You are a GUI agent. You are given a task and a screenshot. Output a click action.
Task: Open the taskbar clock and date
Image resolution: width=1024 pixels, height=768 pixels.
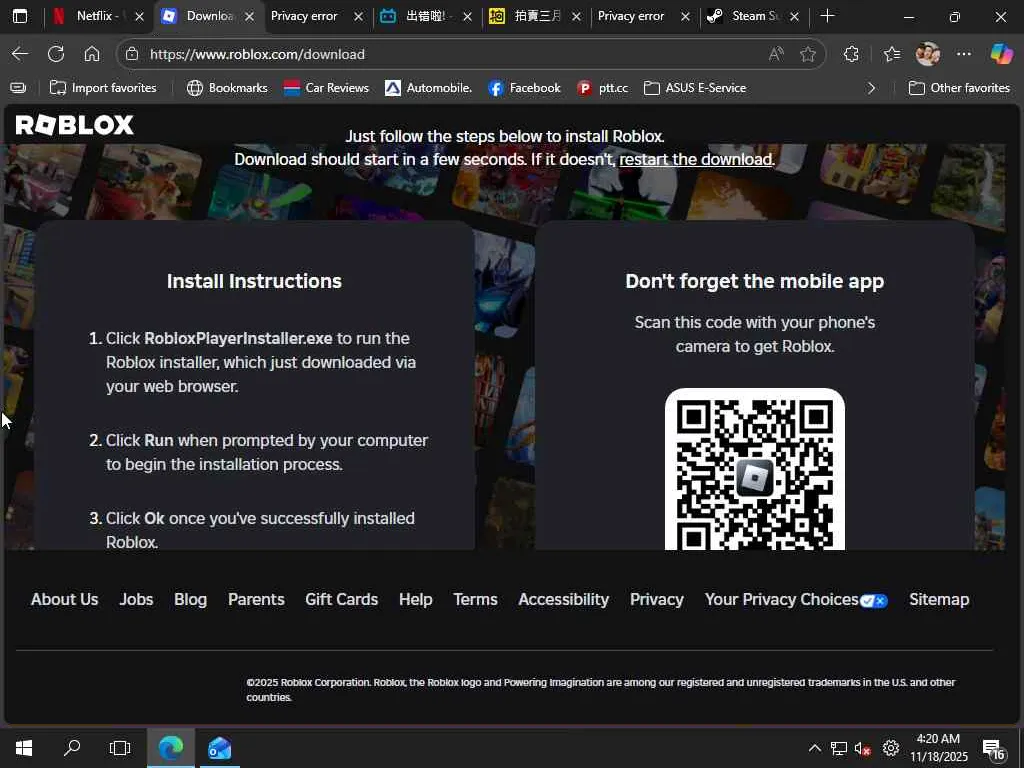coord(938,748)
